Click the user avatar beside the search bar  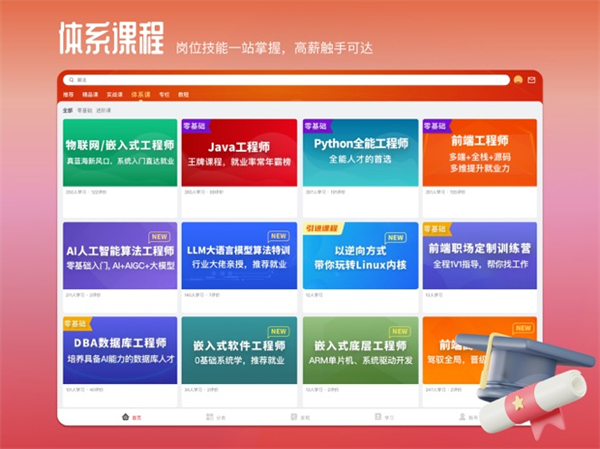[518, 80]
